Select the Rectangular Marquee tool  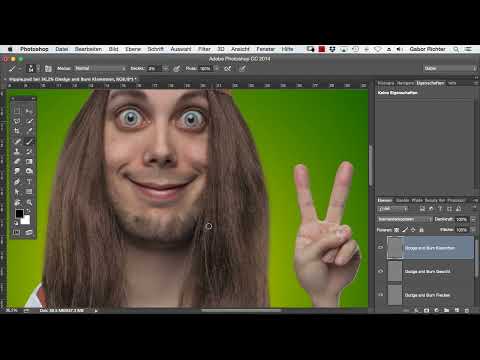point(17,111)
